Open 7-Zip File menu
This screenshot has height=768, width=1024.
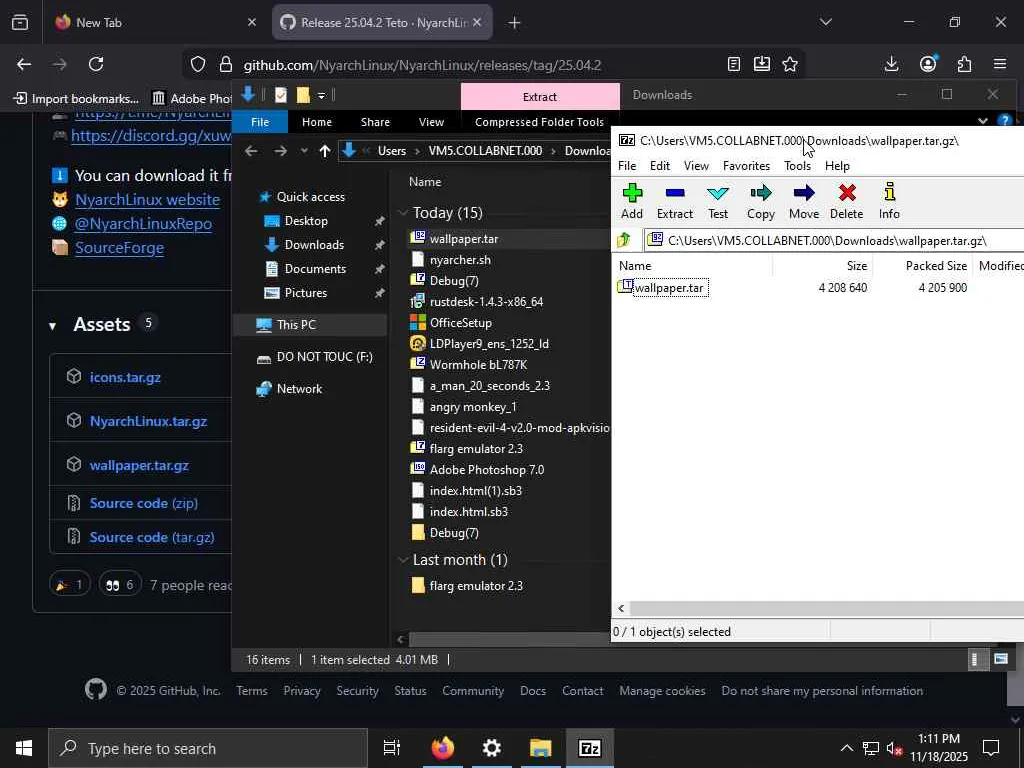point(627,166)
